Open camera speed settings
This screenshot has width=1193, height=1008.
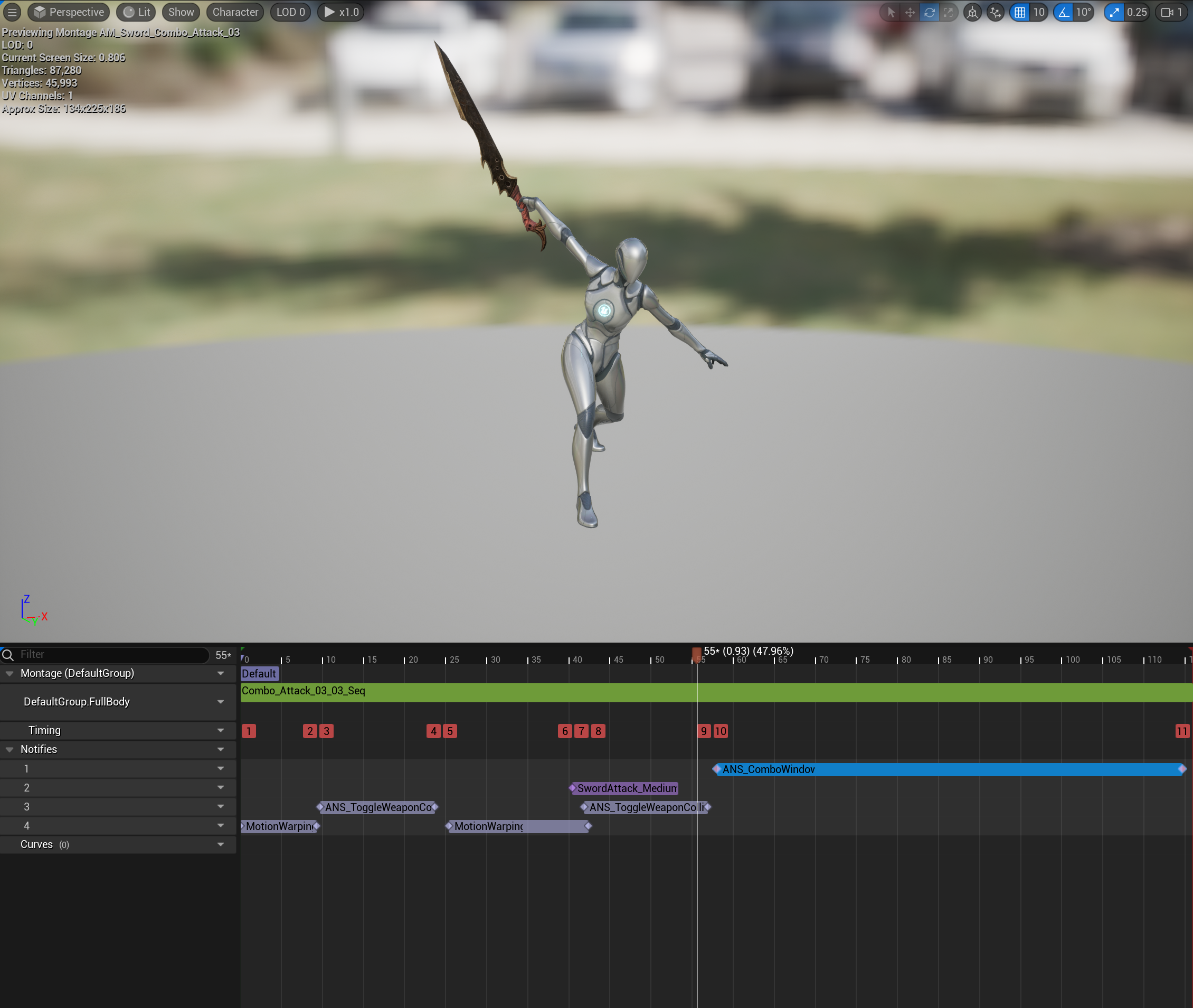tap(1172, 12)
